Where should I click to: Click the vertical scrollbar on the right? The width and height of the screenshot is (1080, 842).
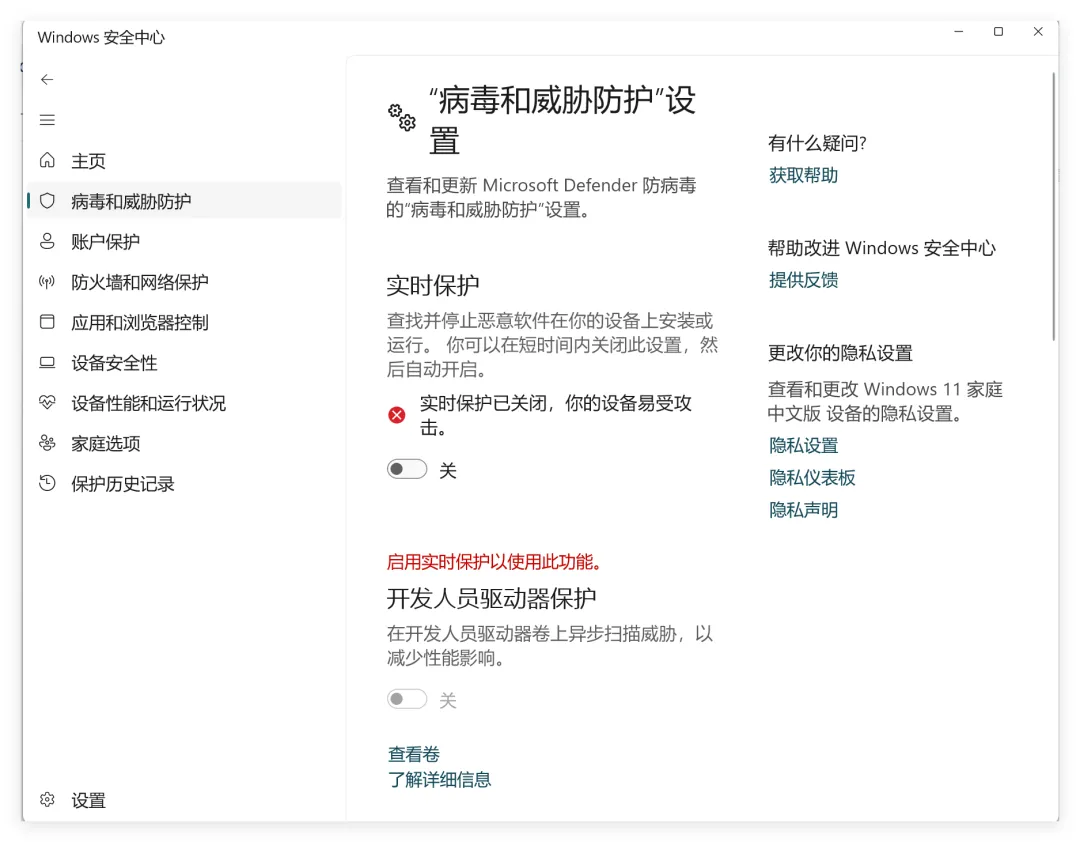(x=1054, y=206)
